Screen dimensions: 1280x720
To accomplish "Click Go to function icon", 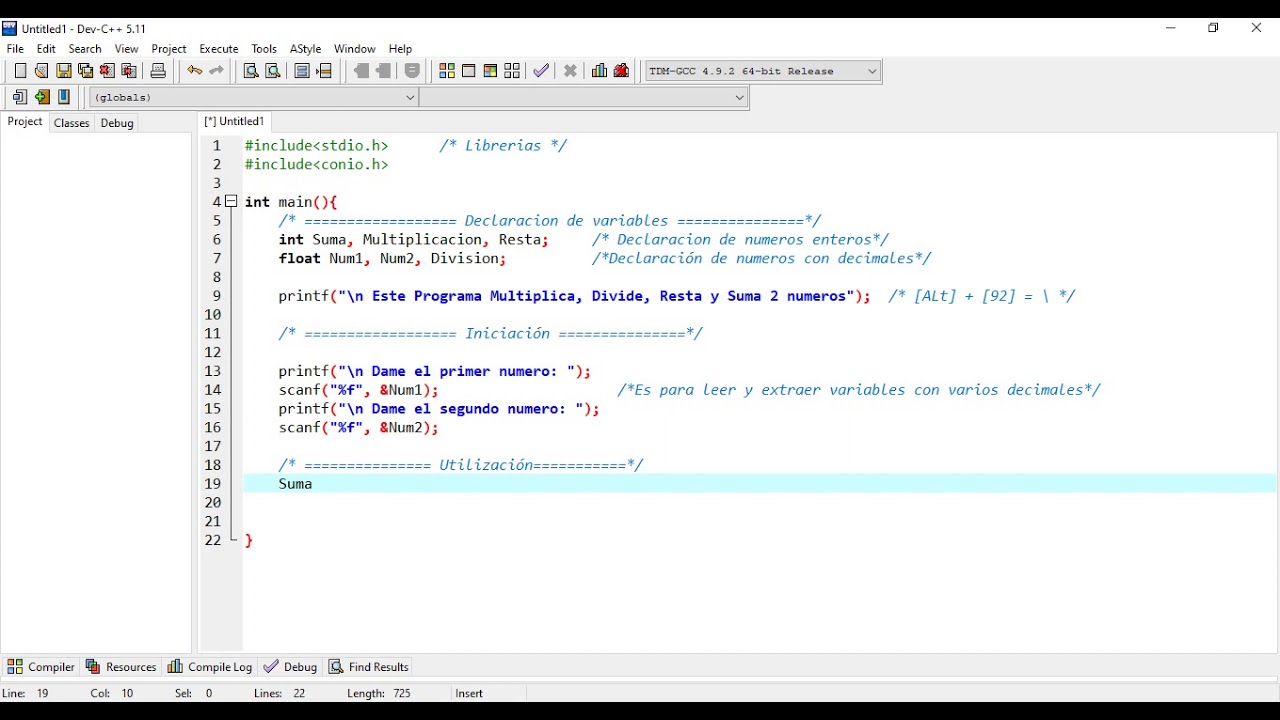I will 302,71.
